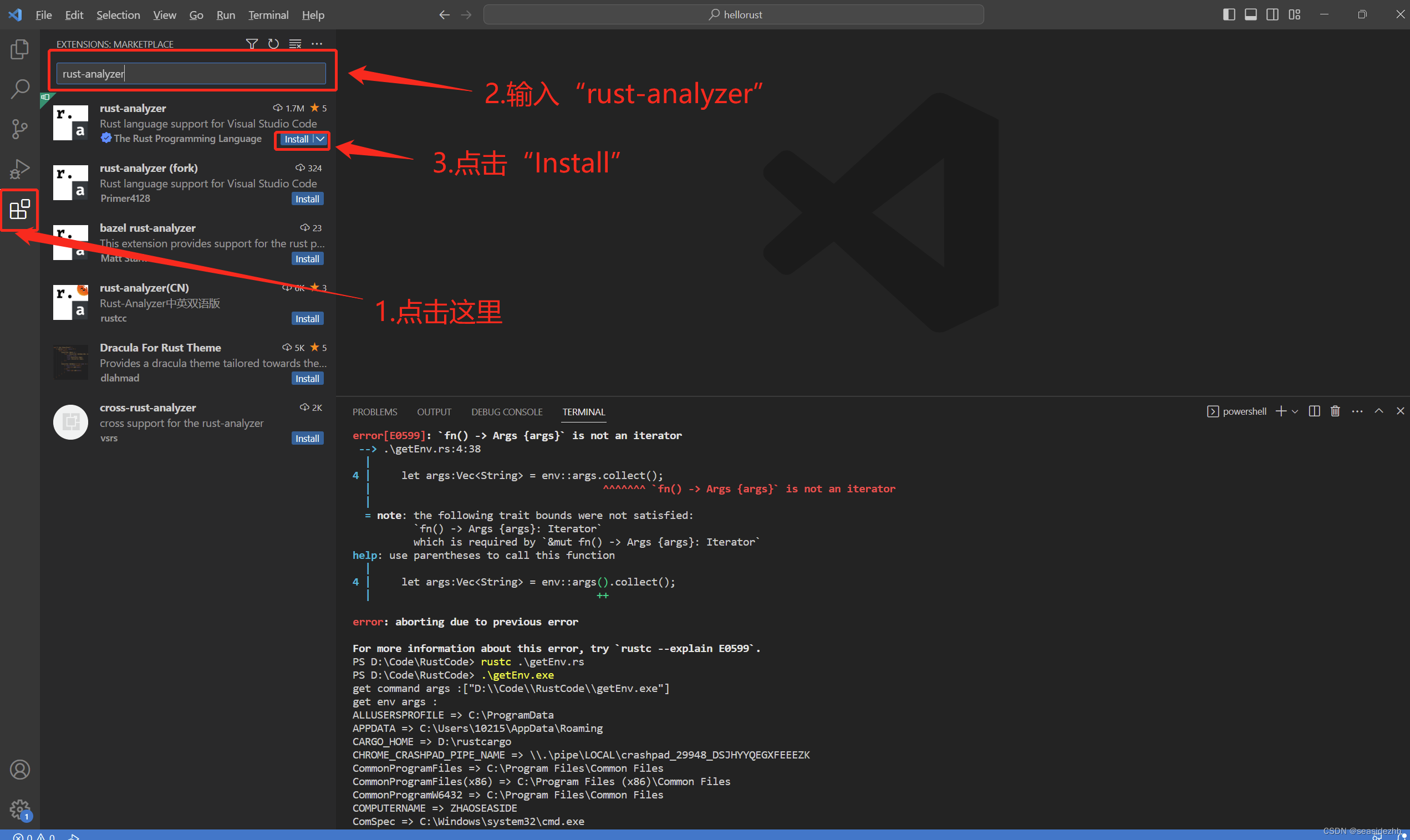Filter extensions with the funnel icon
This screenshot has width=1410, height=840.
[x=252, y=44]
